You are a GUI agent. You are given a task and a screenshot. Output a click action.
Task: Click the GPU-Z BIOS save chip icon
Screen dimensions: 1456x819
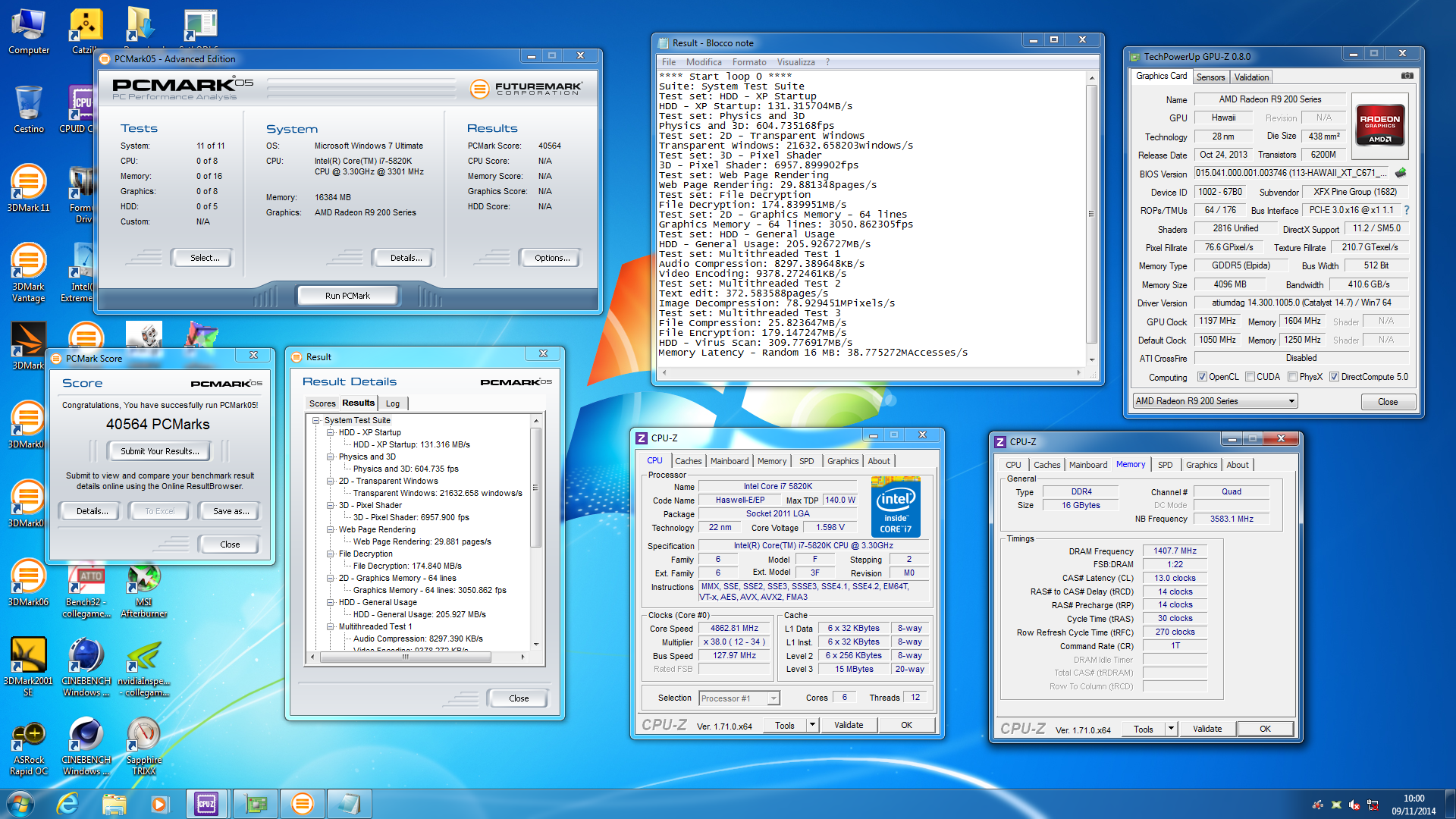pyautogui.click(x=1401, y=173)
